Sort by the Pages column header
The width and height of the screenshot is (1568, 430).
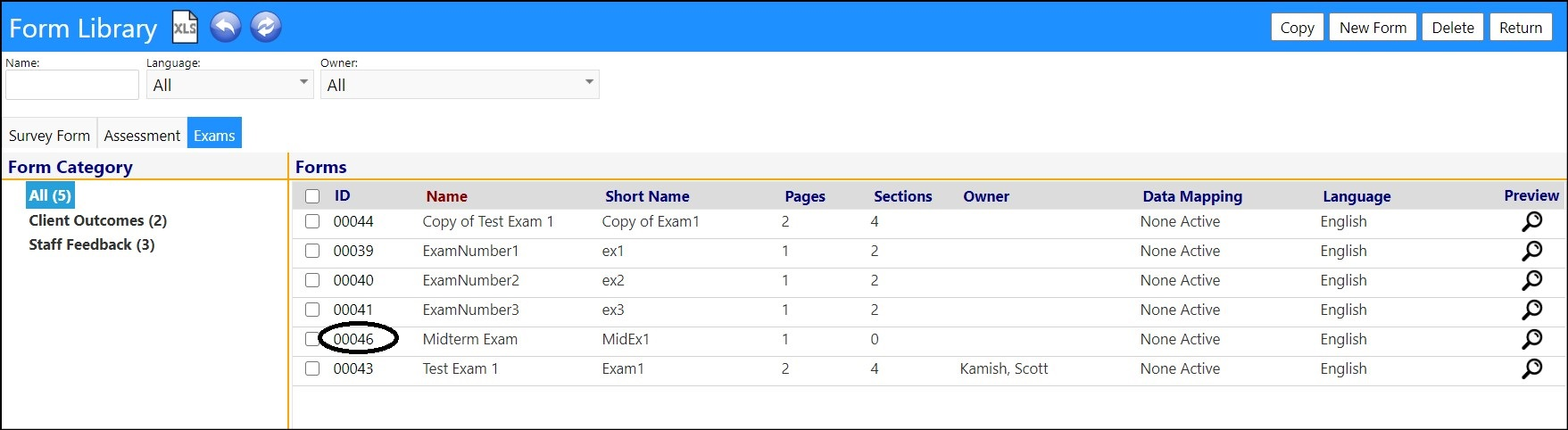[x=805, y=196]
